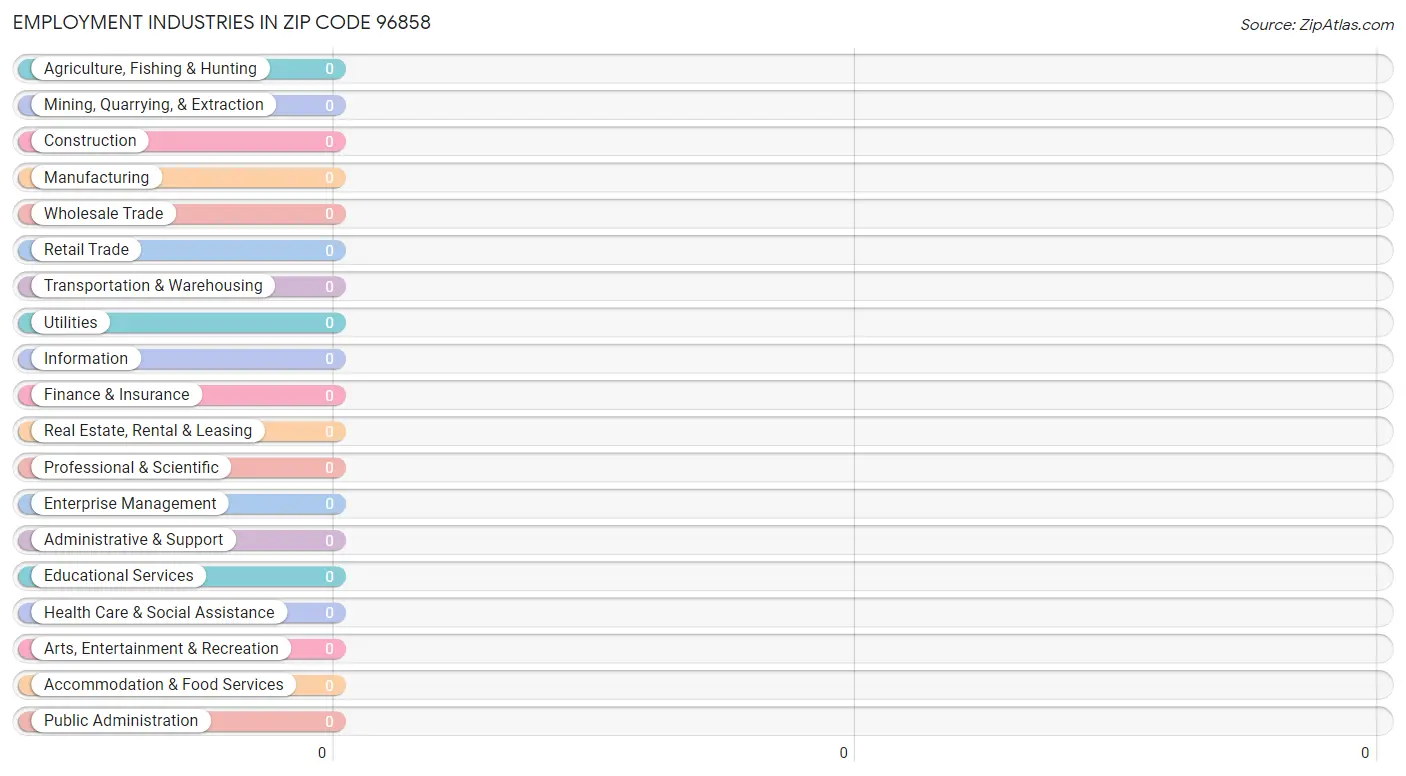1406x776 pixels.
Task: Click the Wholesale Trade label
Action: tap(103, 214)
